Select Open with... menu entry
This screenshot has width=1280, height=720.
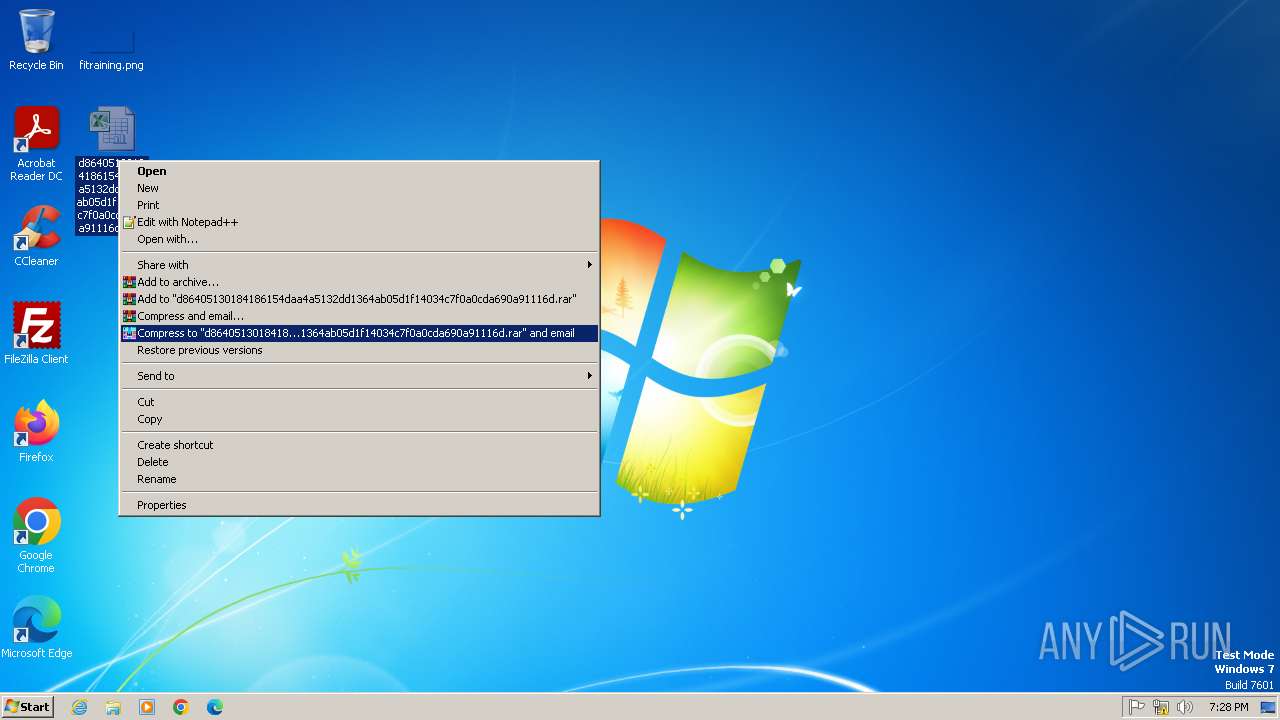click(x=359, y=239)
